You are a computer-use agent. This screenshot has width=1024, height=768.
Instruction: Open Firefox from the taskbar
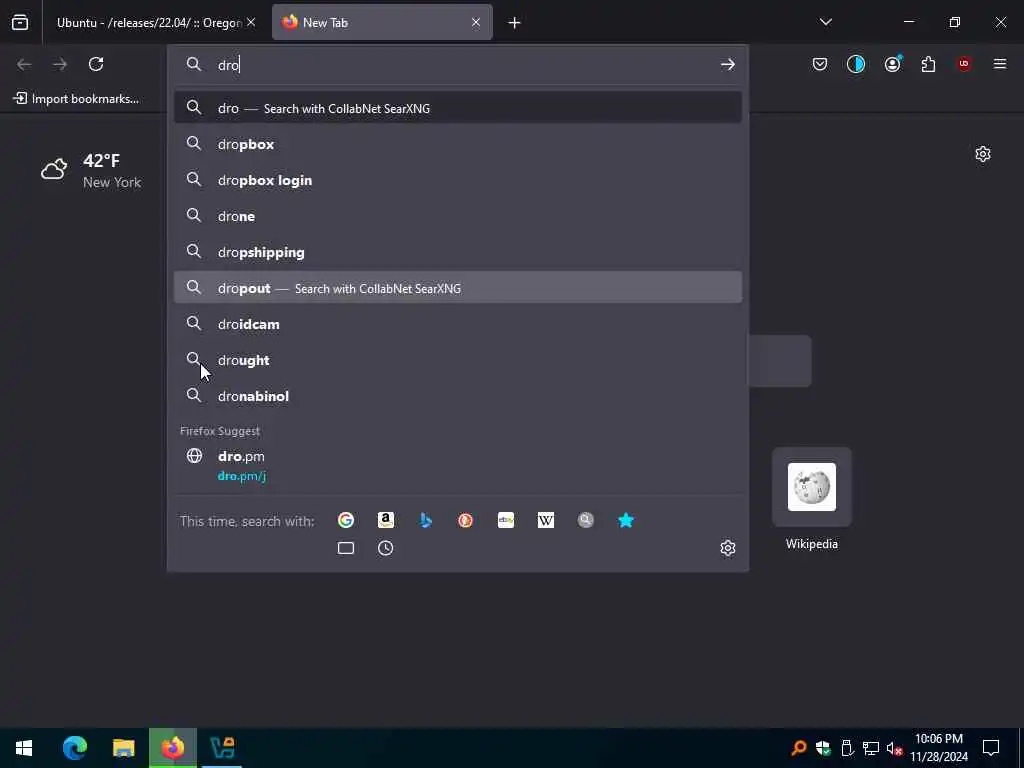tap(172, 747)
